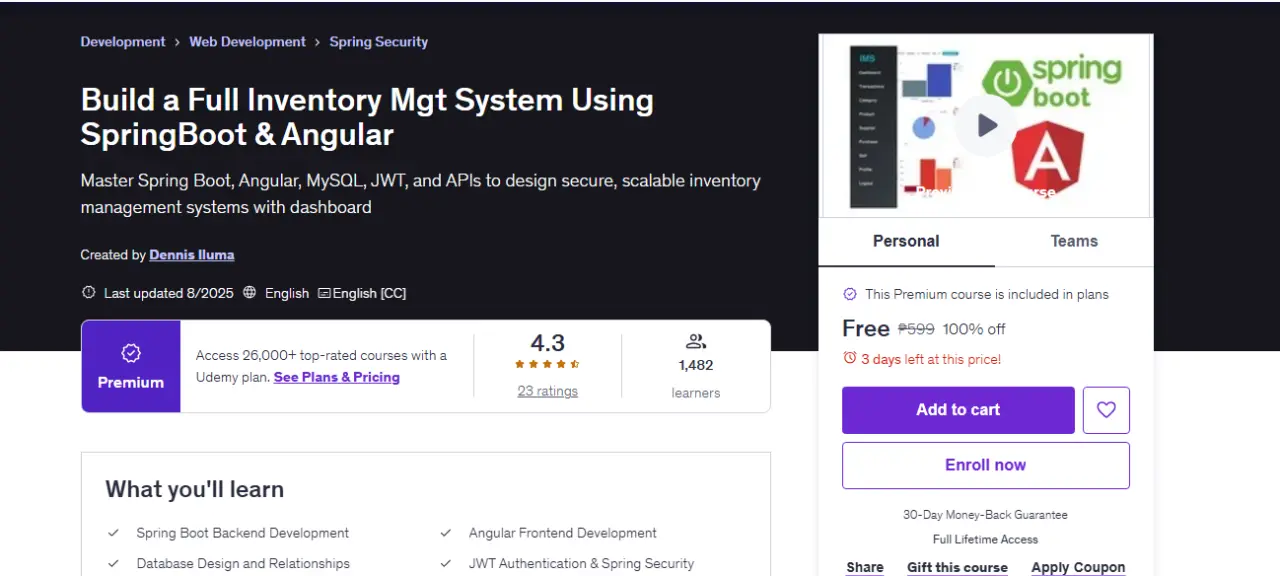Click the What you'll learn heading
This screenshot has width=1280, height=576.
tap(195, 489)
